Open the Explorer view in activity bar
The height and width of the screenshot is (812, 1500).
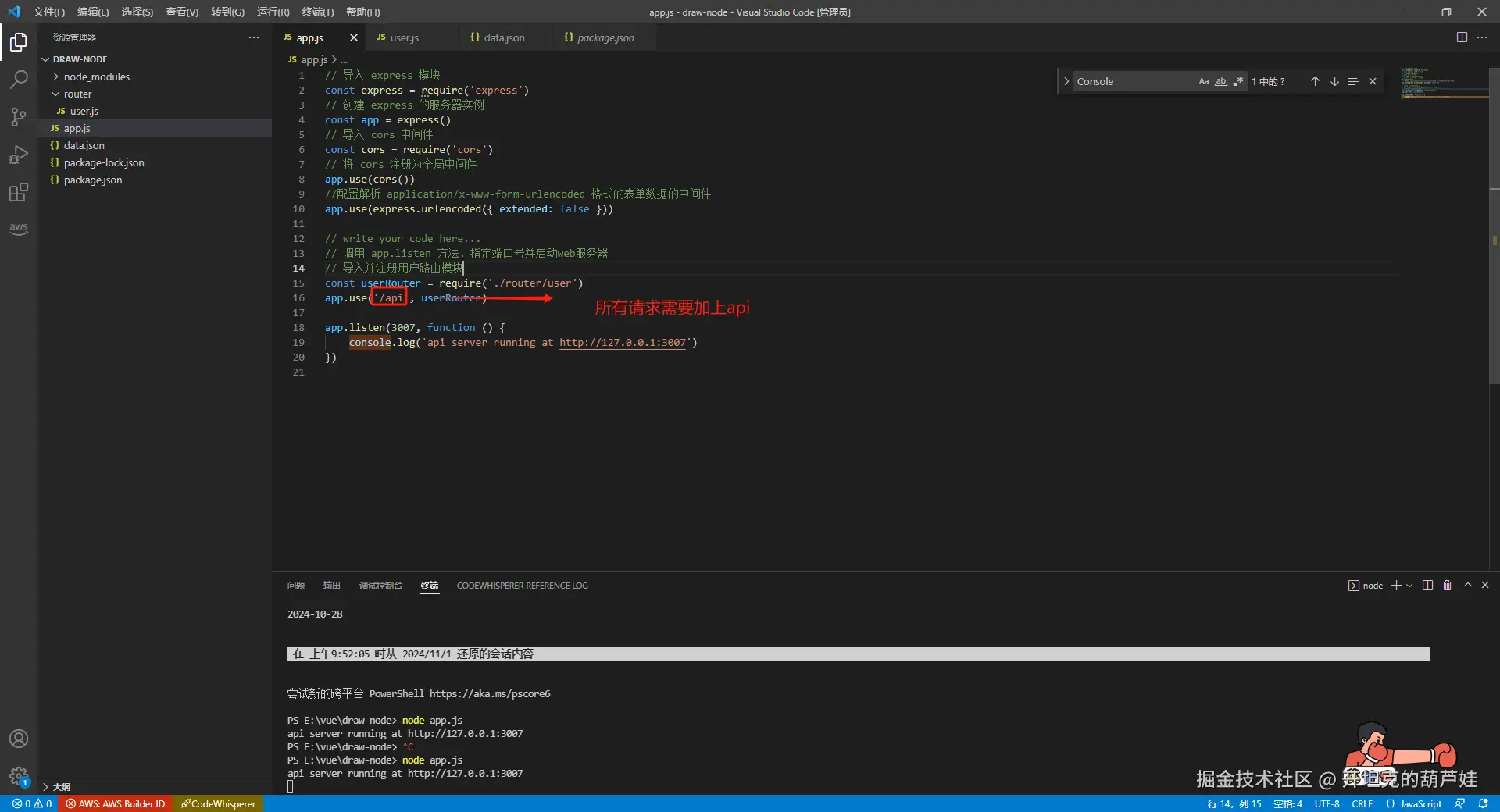coord(19,41)
